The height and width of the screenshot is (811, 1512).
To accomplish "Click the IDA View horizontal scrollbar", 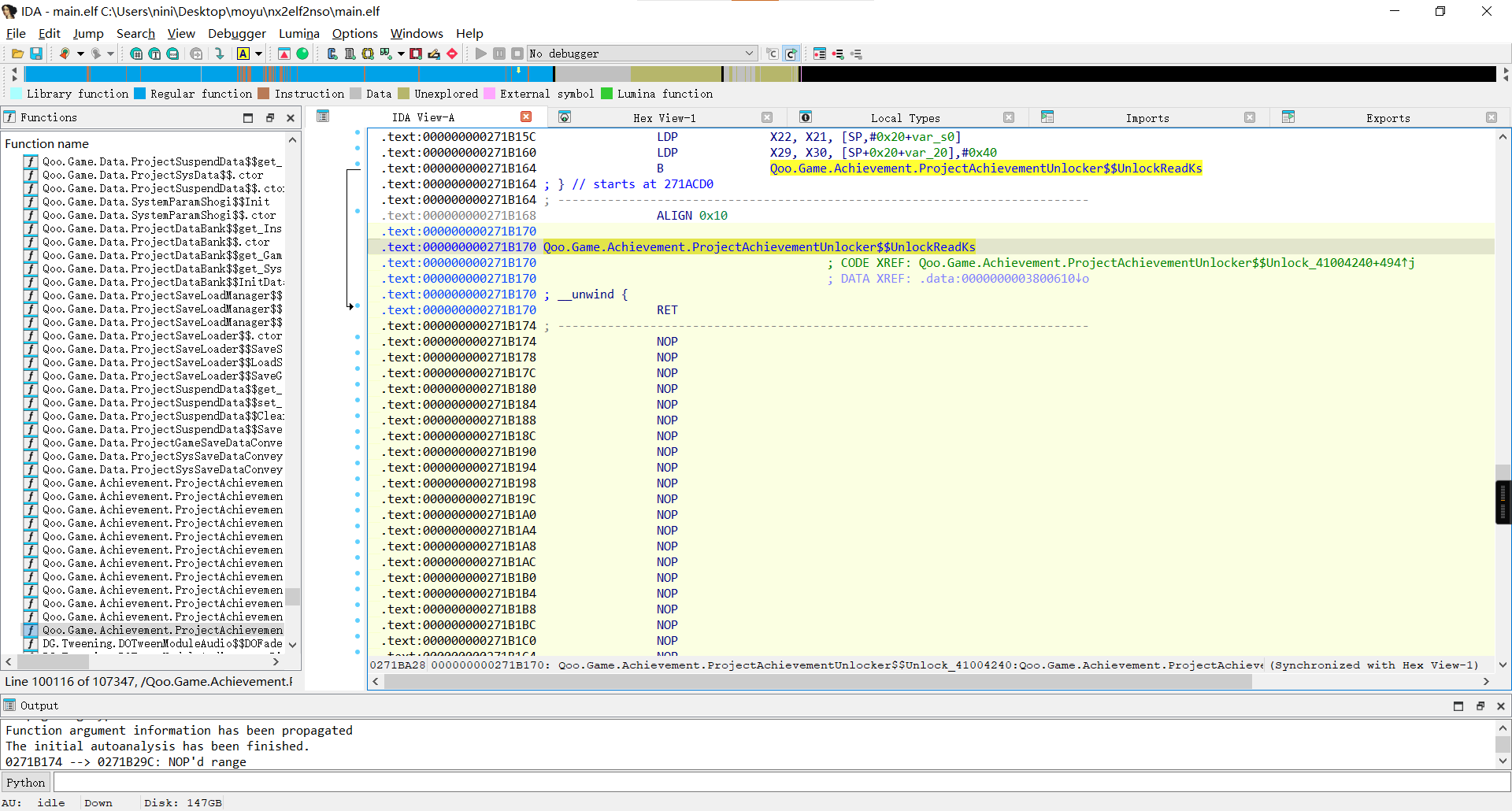I will pyautogui.click(x=817, y=682).
